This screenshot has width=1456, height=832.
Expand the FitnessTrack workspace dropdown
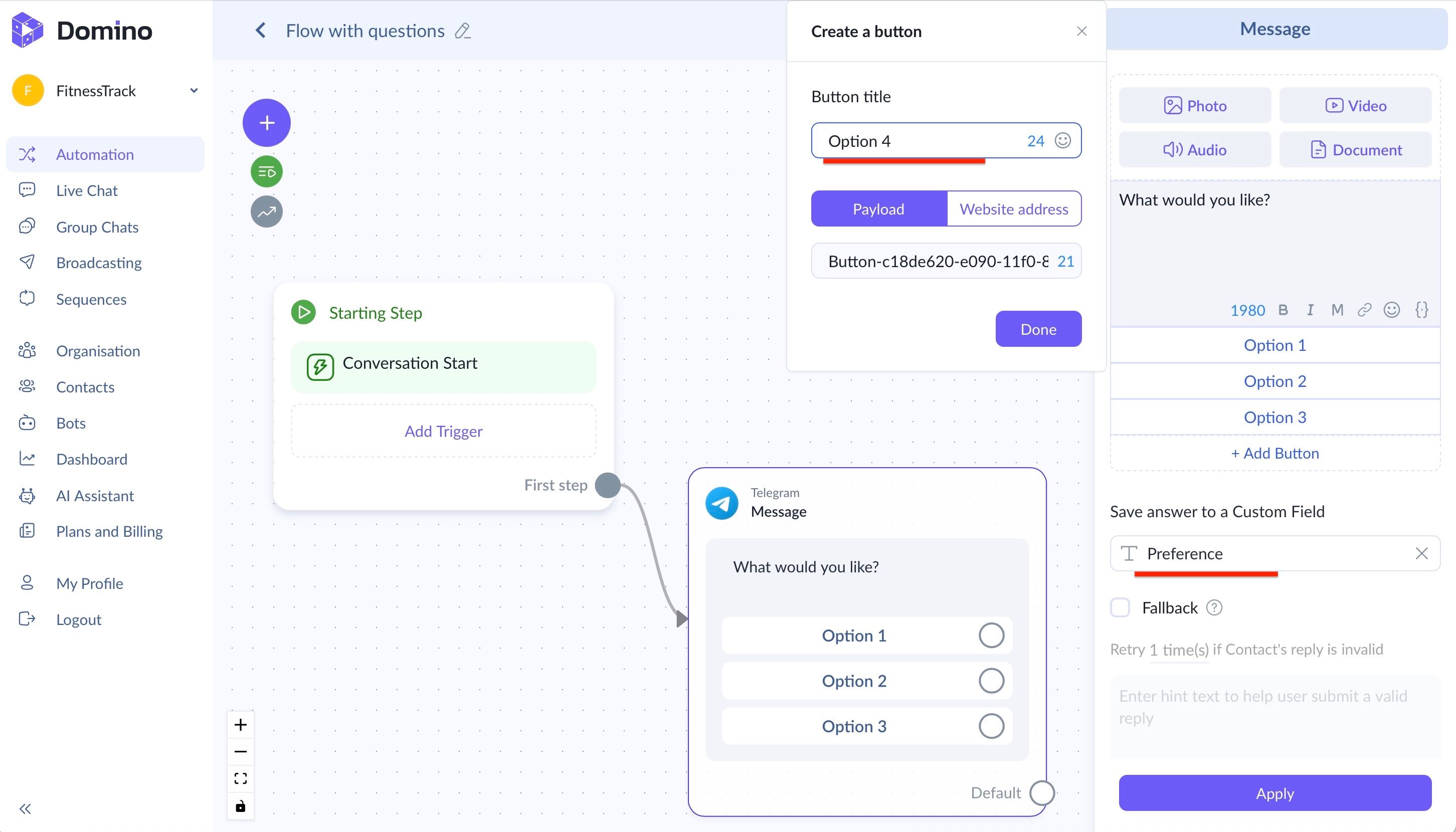194,90
